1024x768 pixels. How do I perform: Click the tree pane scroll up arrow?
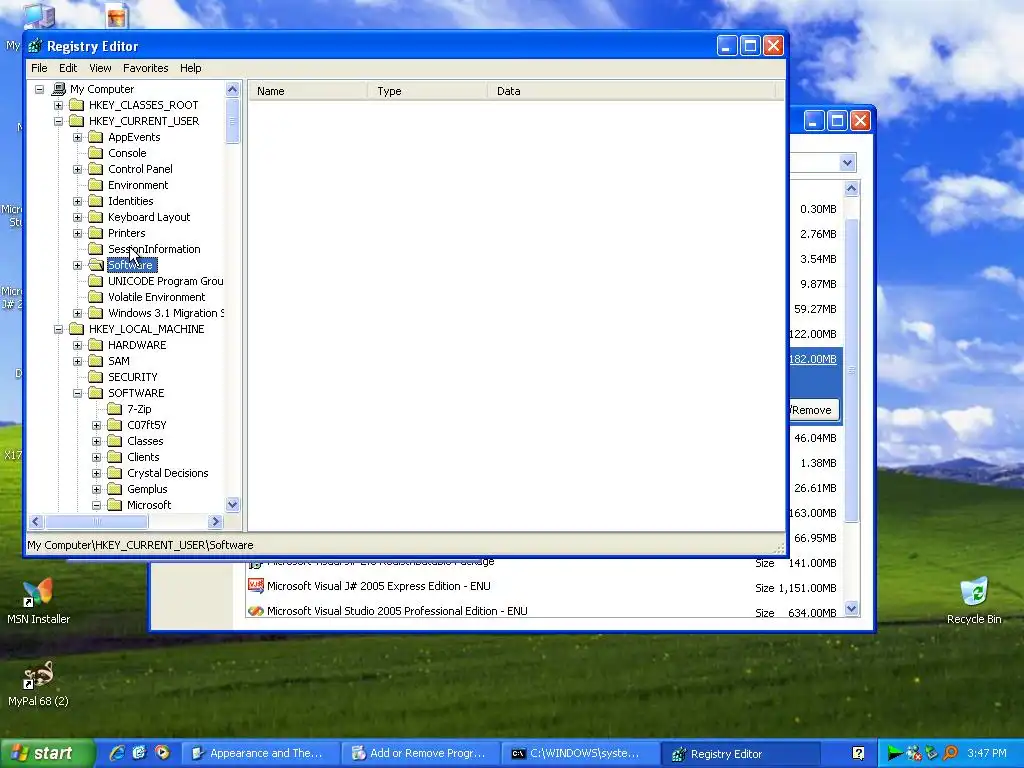click(232, 89)
